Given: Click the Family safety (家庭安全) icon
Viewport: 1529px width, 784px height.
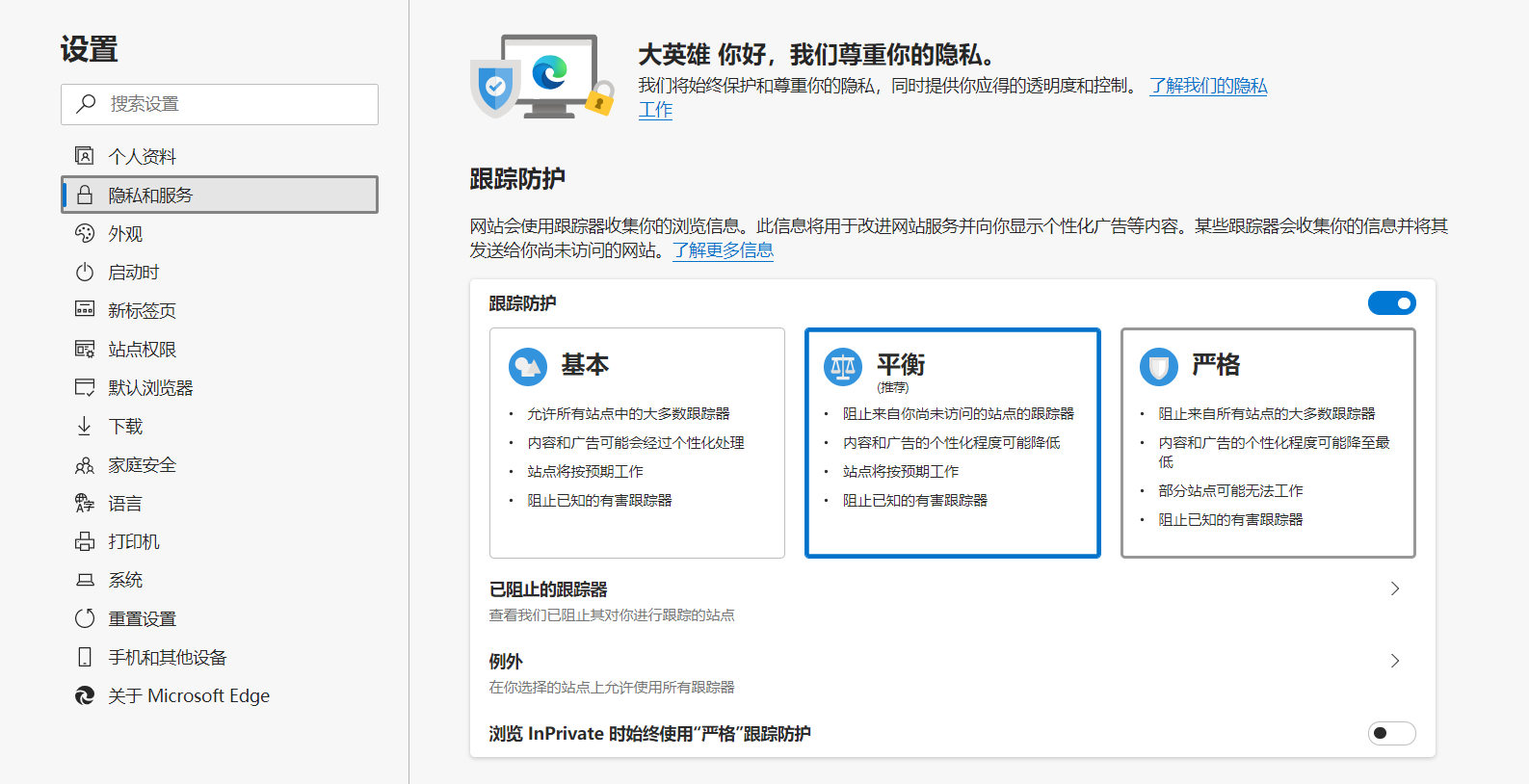Looking at the screenshot, I should tap(85, 465).
